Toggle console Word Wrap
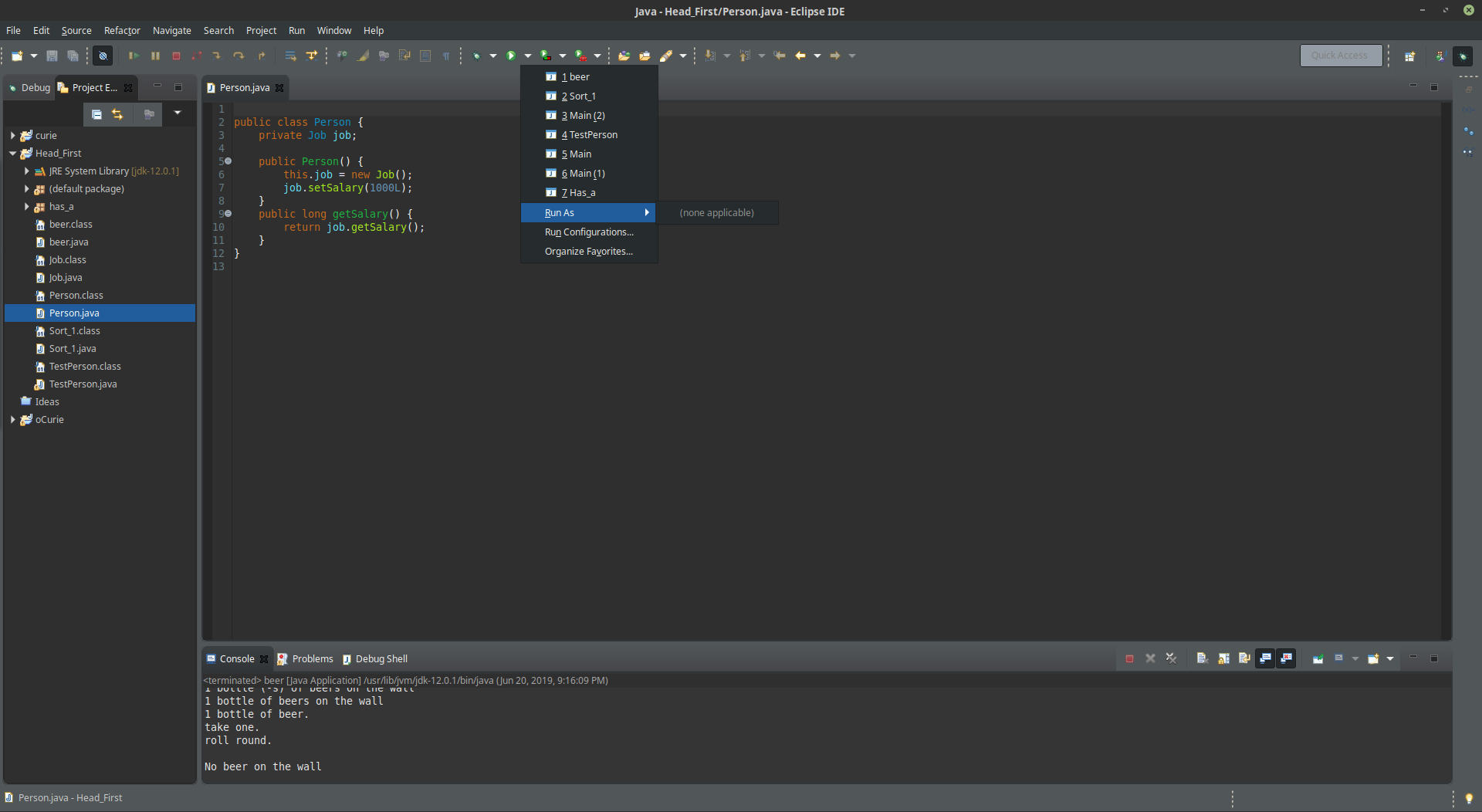 pos(1244,658)
